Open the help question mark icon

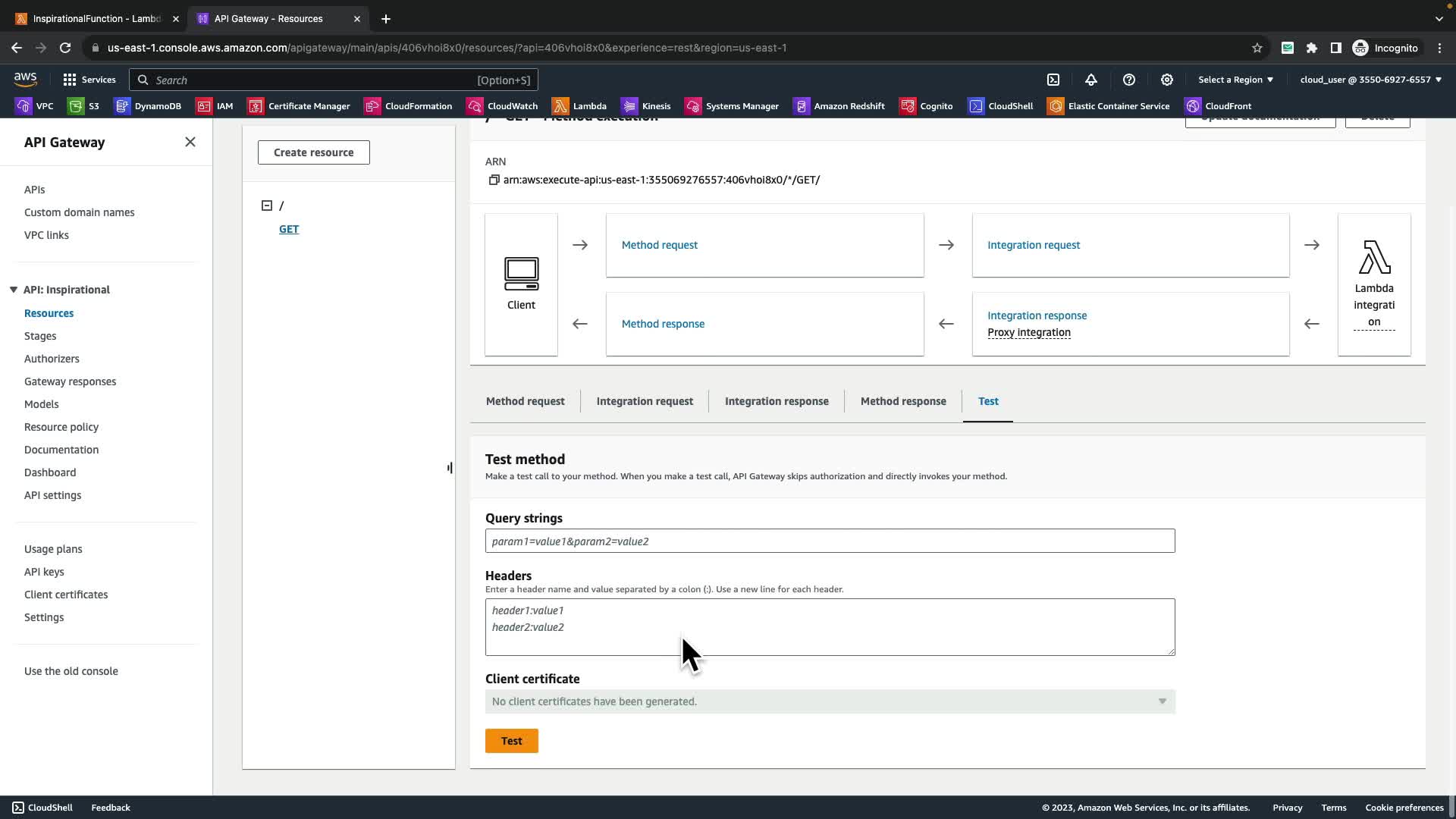(1129, 80)
